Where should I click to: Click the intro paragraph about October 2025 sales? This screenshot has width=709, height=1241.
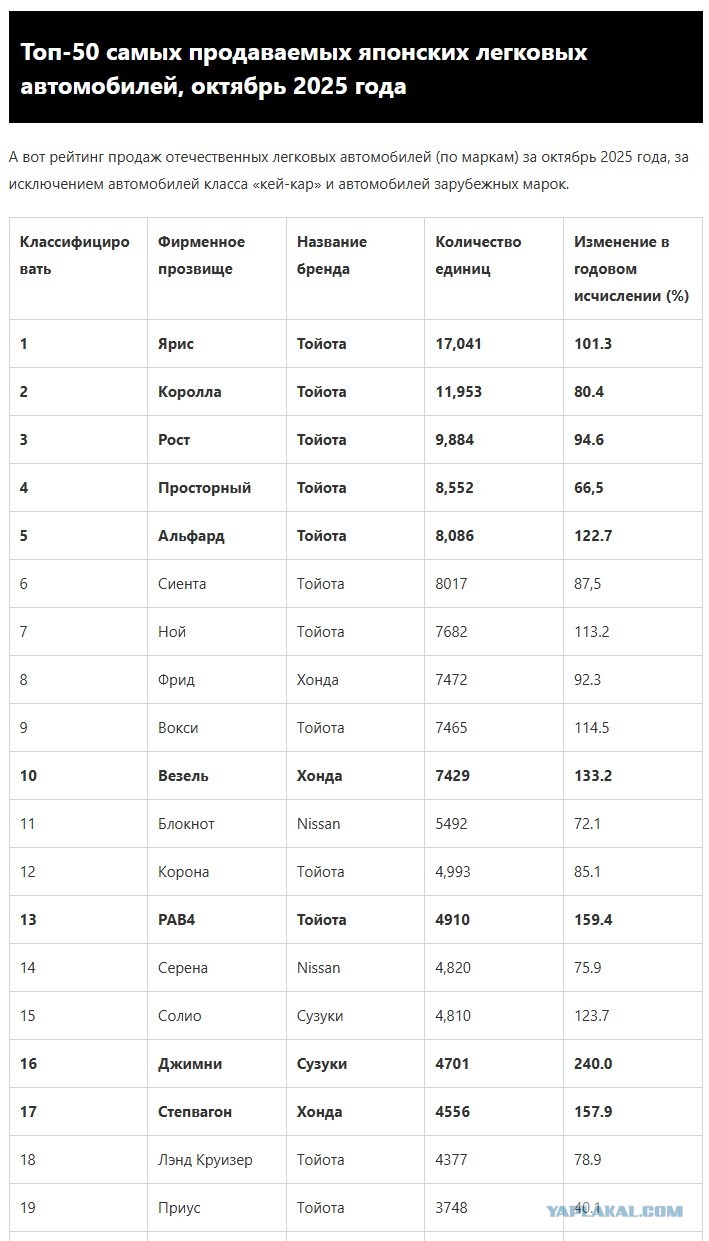click(x=348, y=171)
